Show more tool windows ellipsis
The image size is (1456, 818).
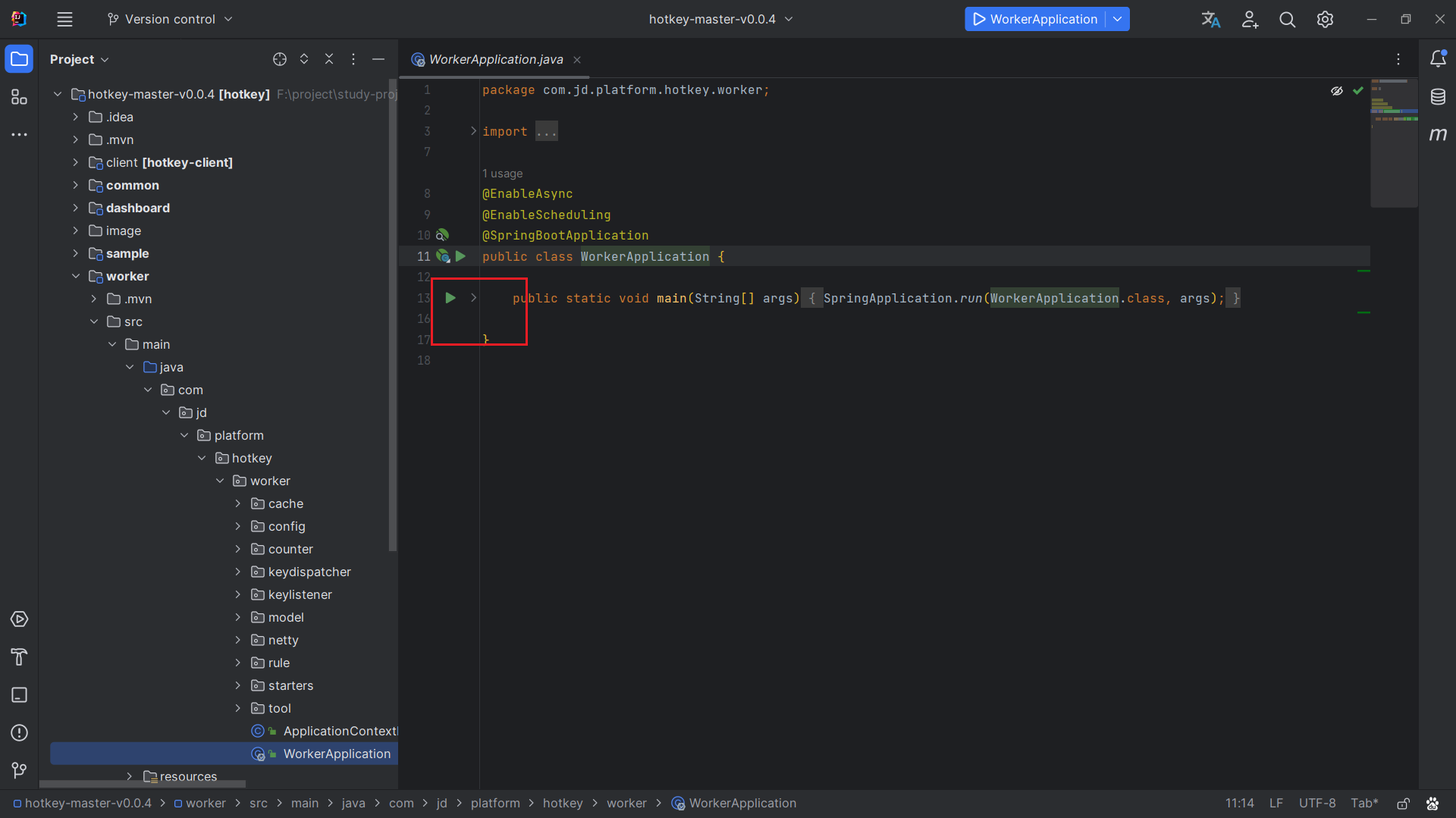tap(19, 135)
